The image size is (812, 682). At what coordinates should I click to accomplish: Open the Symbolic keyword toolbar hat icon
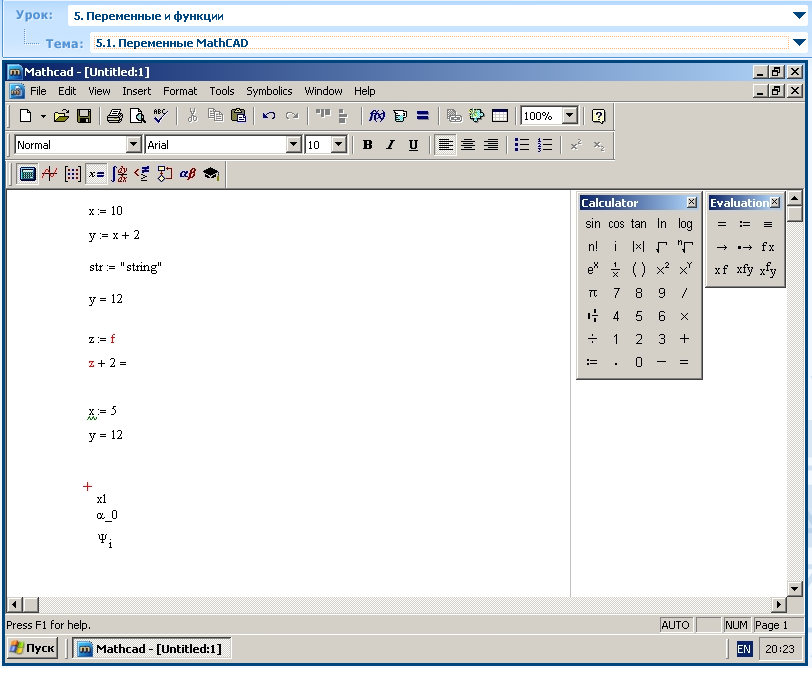pyautogui.click(x=211, y=174)
